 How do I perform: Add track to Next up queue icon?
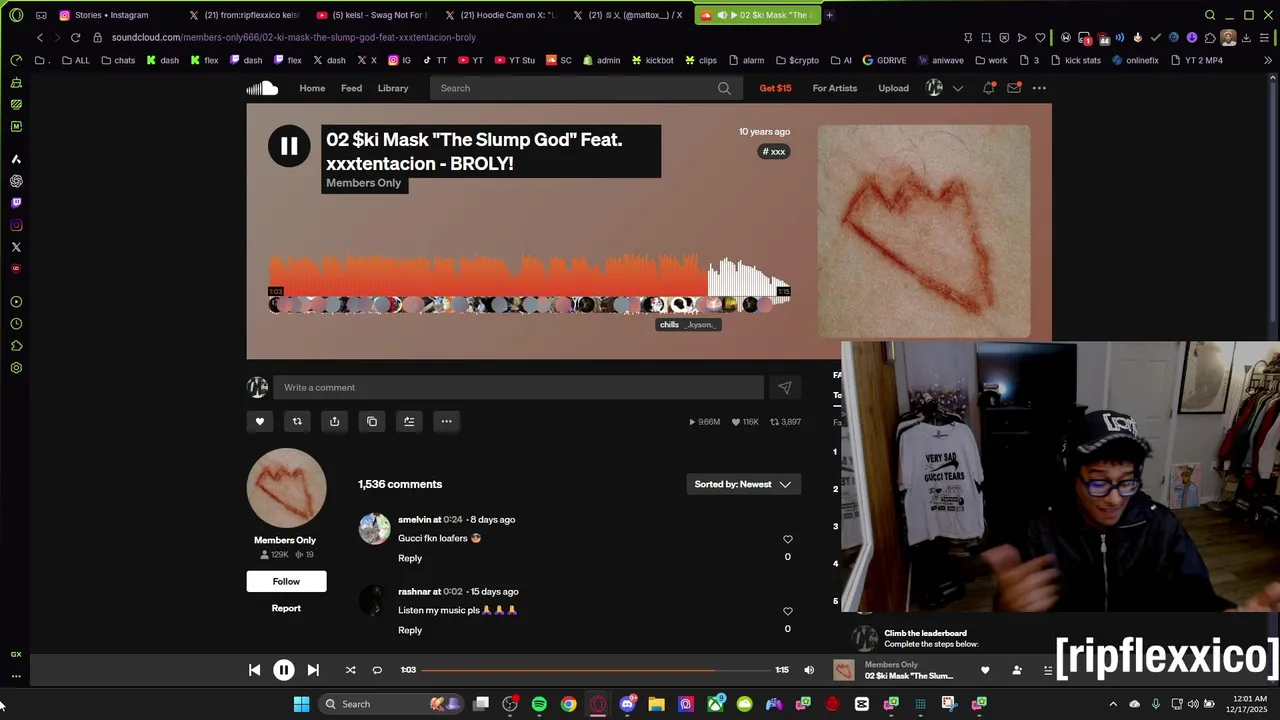coord(409,421)
